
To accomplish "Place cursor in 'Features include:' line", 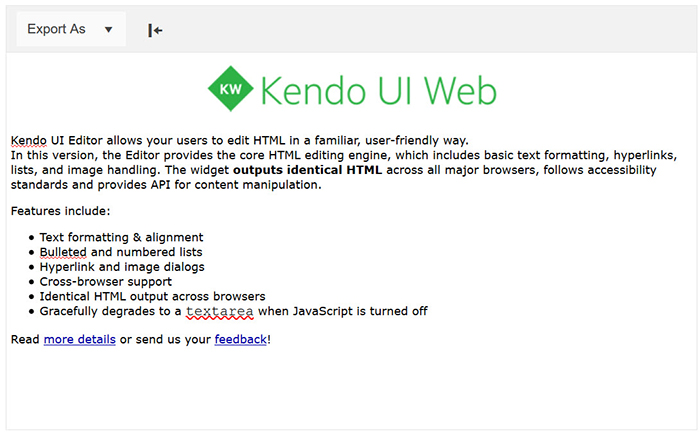I will [x=60, y=211].
